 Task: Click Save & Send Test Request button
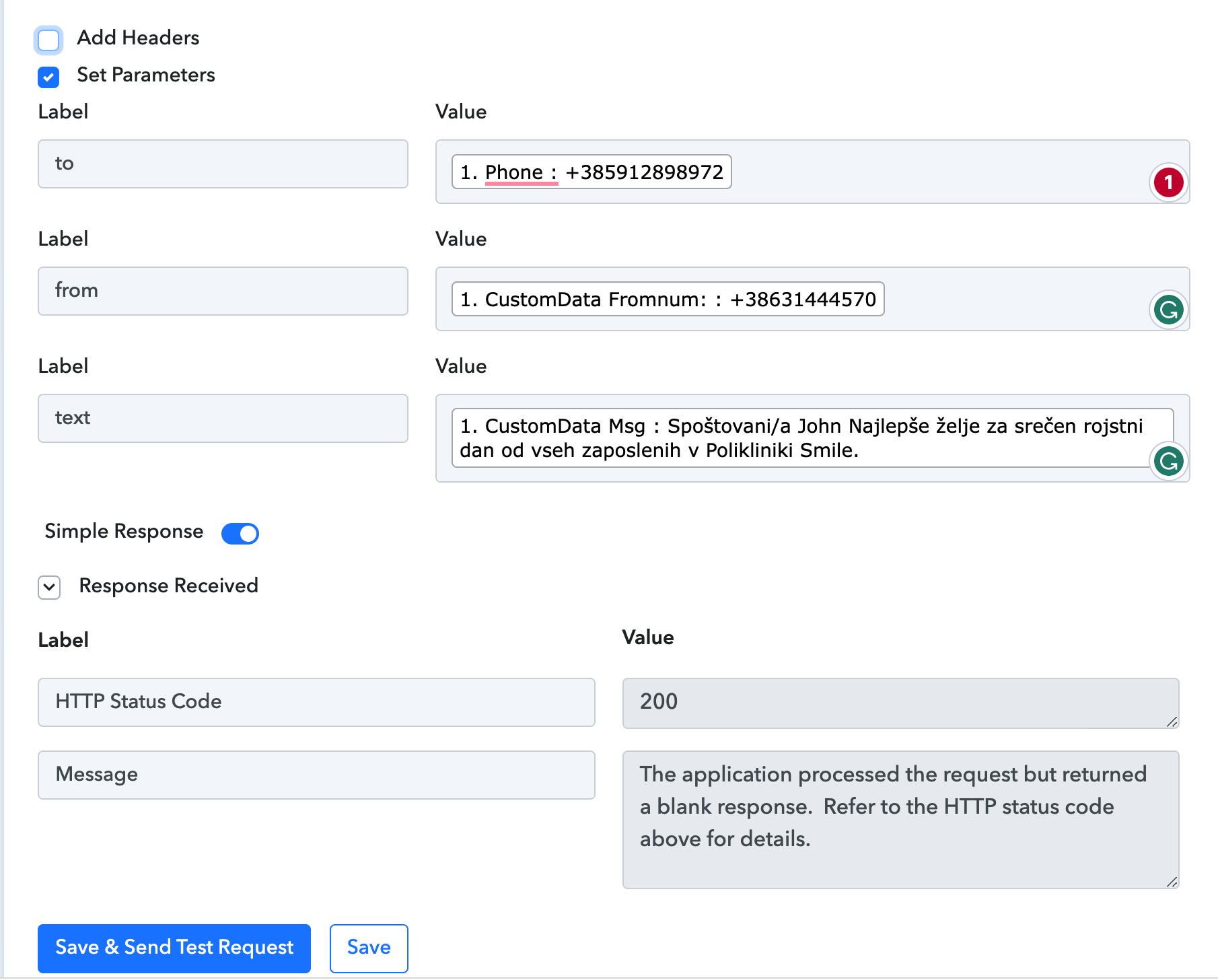pyautogui.click(x=174, y=948)
